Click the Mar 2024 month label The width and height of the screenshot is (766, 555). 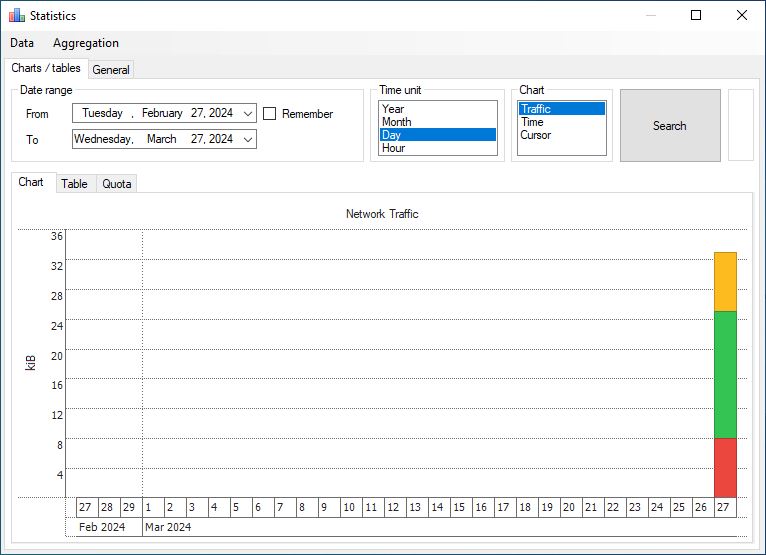[168, 527]
